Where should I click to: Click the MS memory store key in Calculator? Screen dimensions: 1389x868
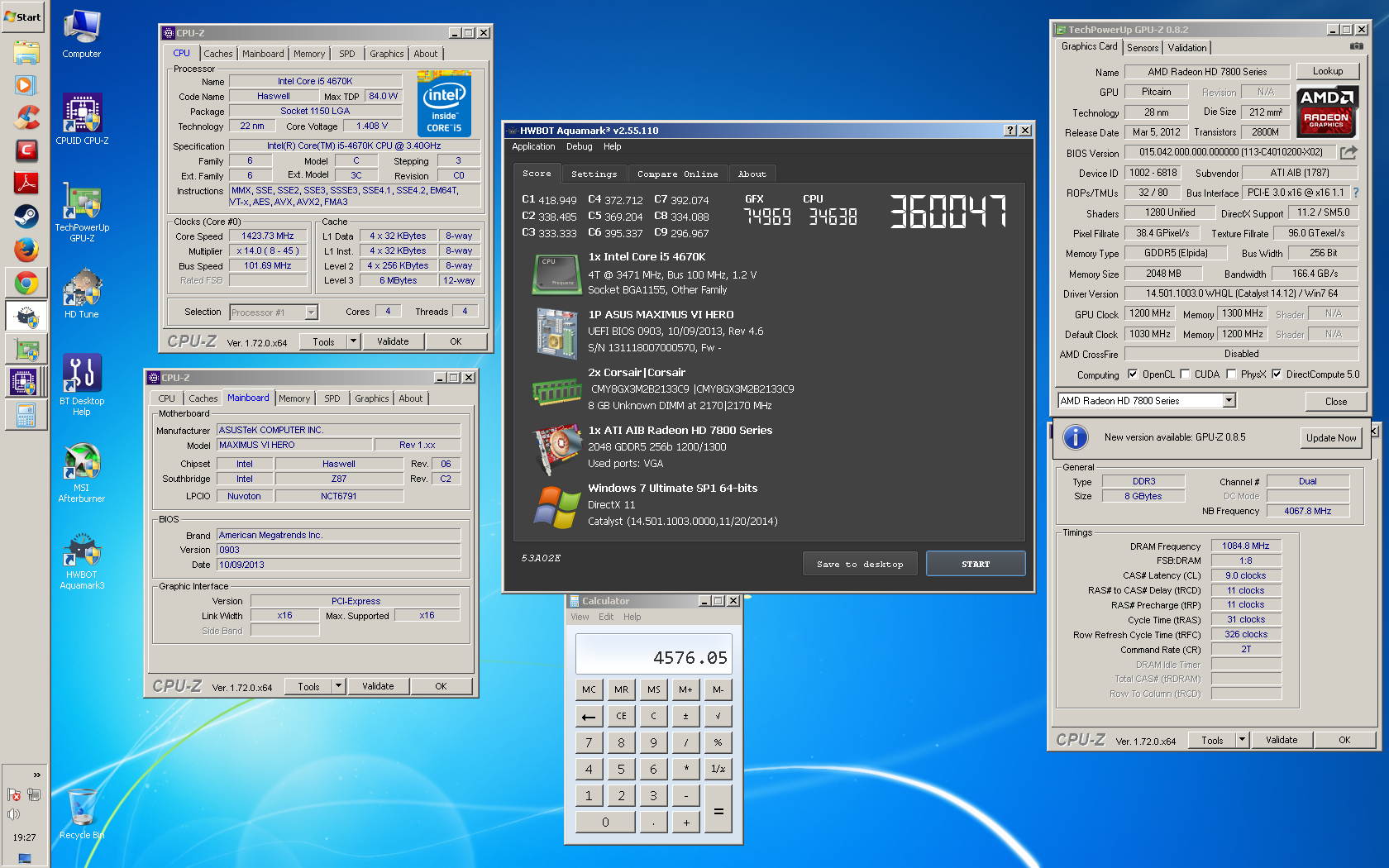653,689
